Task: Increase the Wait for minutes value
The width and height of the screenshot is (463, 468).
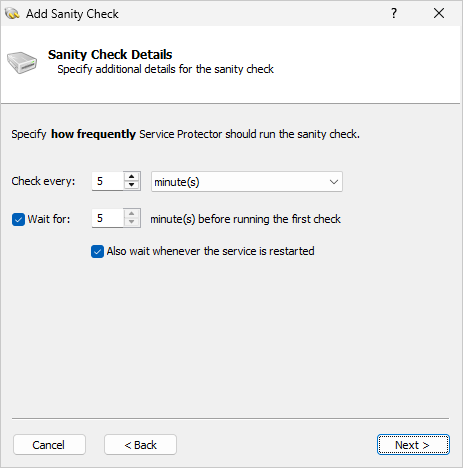Action: point(132,214)
